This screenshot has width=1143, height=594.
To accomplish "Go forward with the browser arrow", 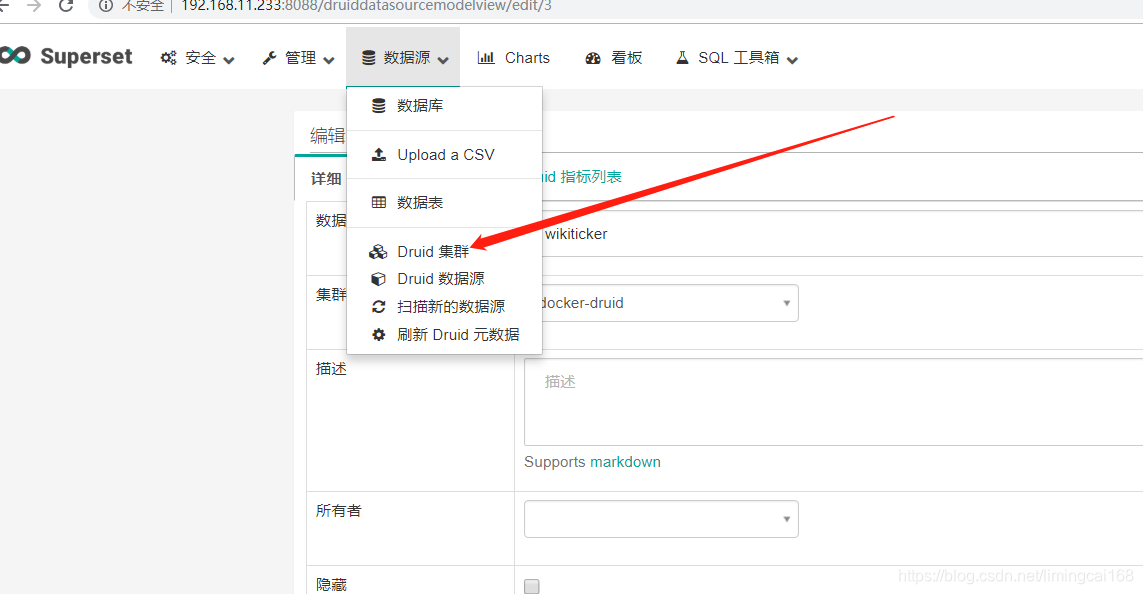I will pyautogui.click(x=34, y=6).
